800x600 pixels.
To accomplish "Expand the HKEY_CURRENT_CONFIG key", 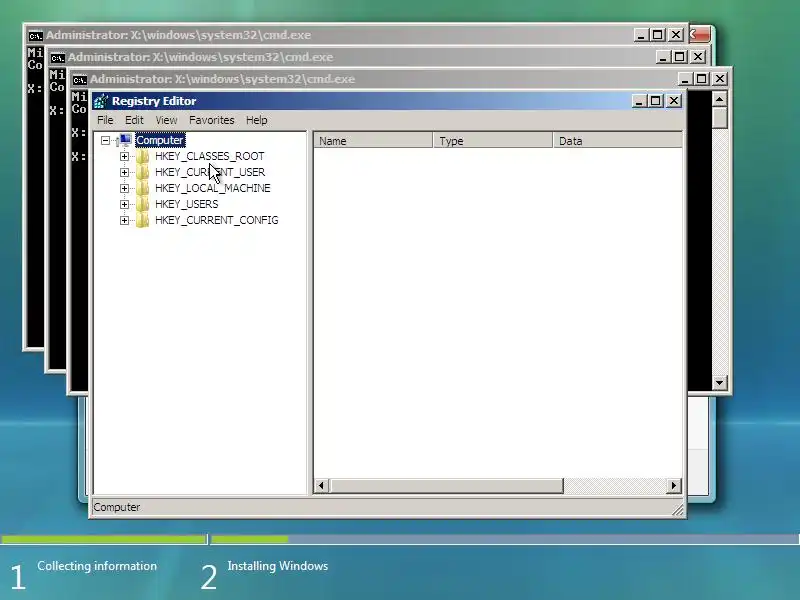I will point(124,220).
